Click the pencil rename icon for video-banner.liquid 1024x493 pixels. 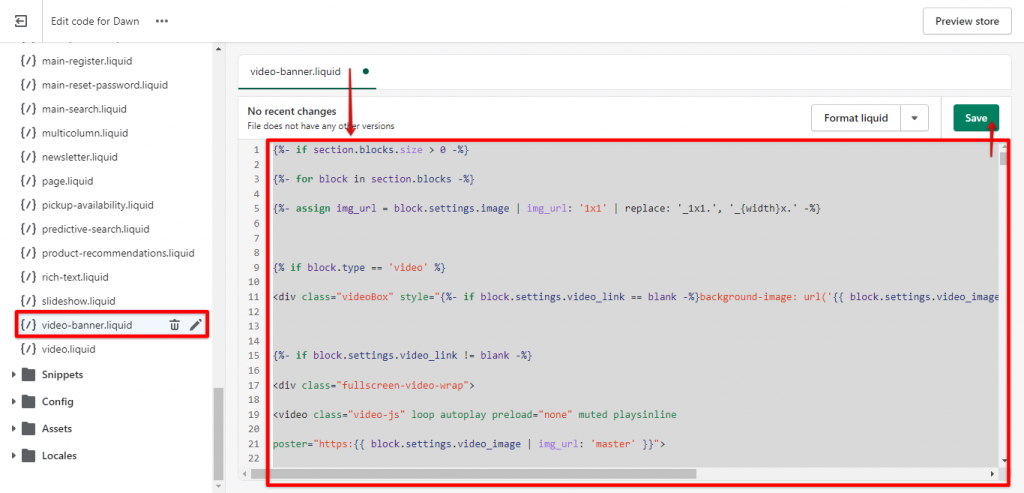[x=196, y=325]
